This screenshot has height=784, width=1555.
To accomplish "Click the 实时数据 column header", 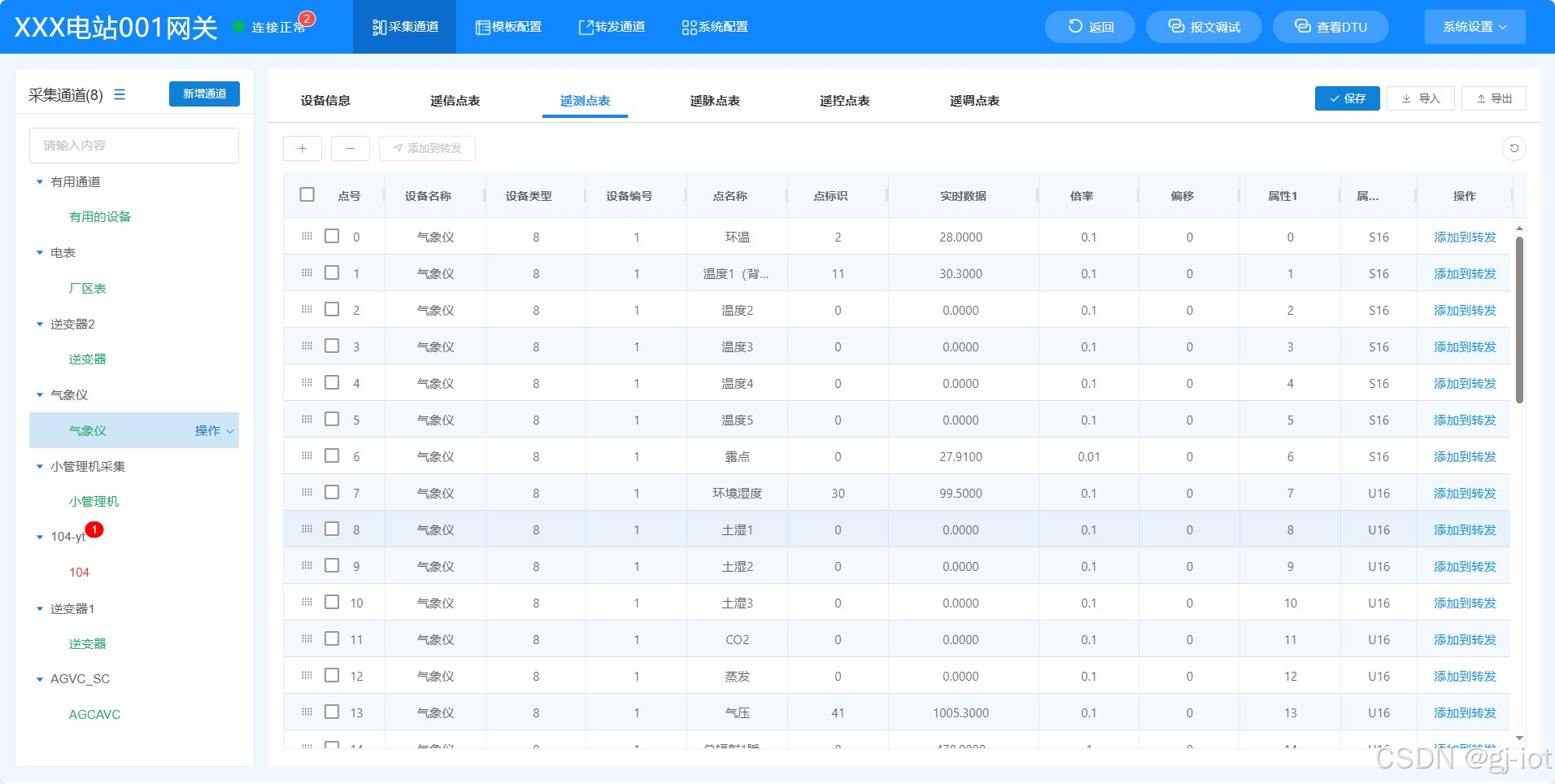I will click(963, 196).
